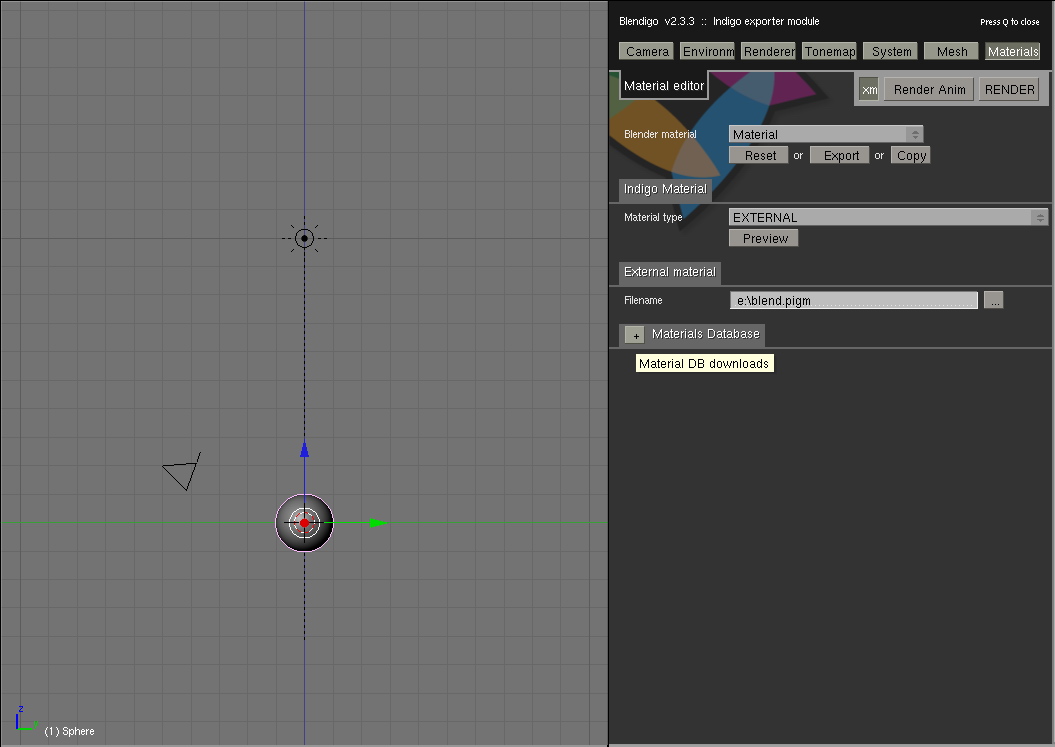
Task: Grab the blue Z-axis manipulator arrow
Action: [304, 451]
